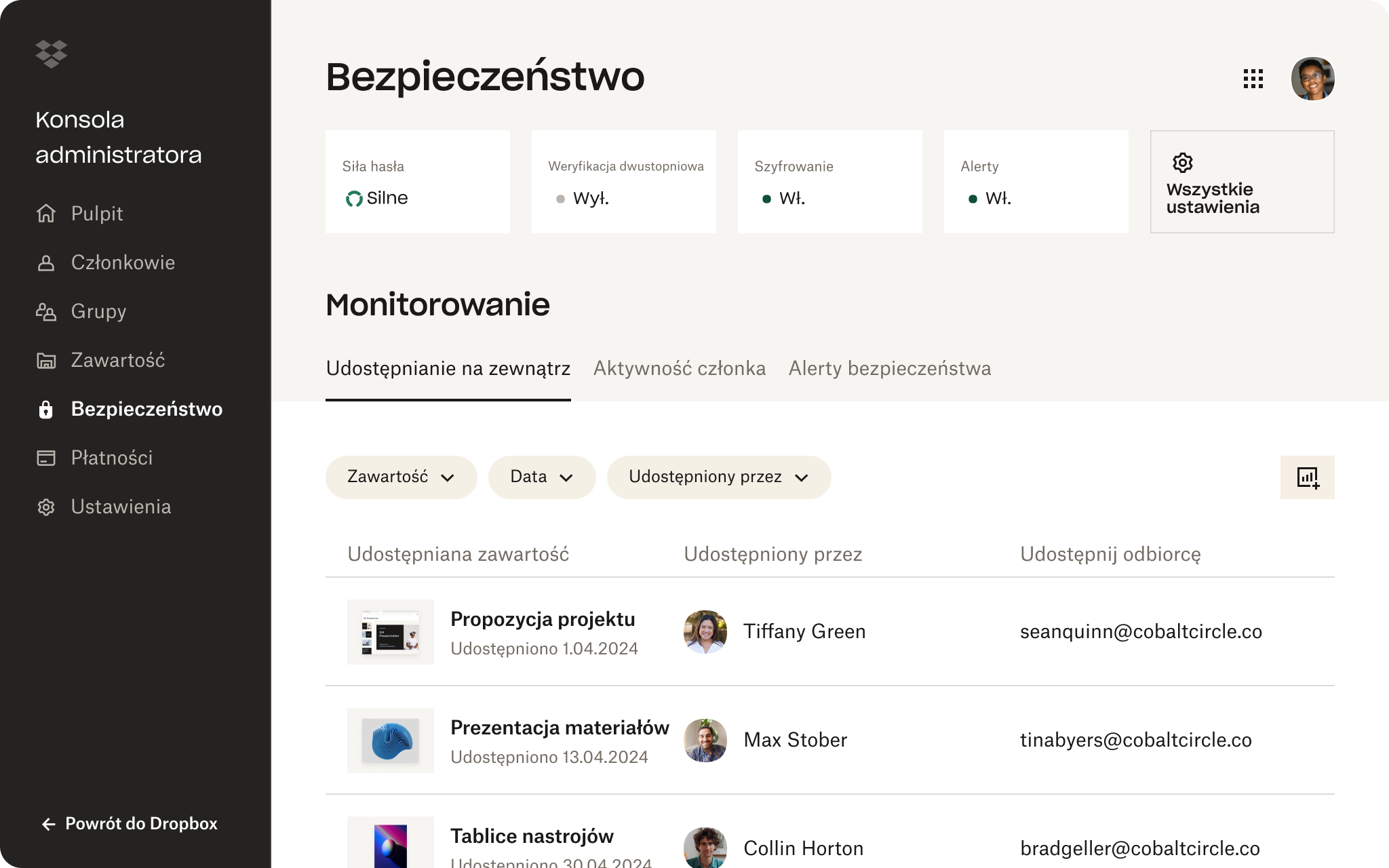Open Tablice nastrojów thumbnail
1389x868 pixels.
tap(391, 842)
